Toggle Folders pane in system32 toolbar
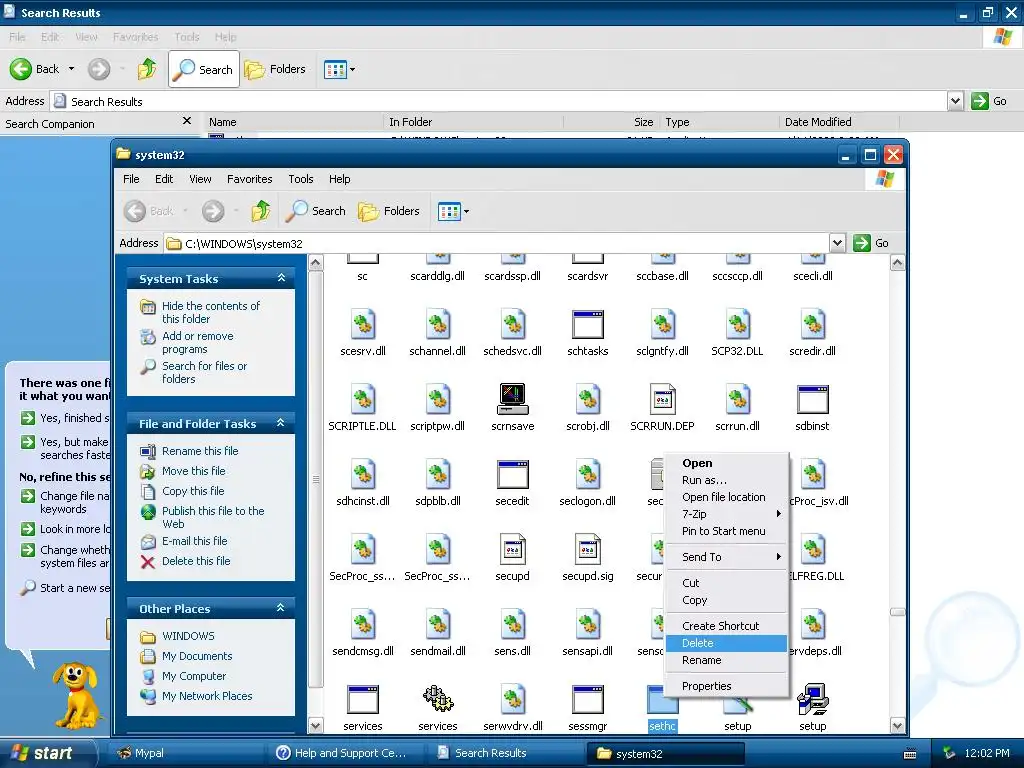Viewport: 1024px width, 768px height. pos(389,211)
